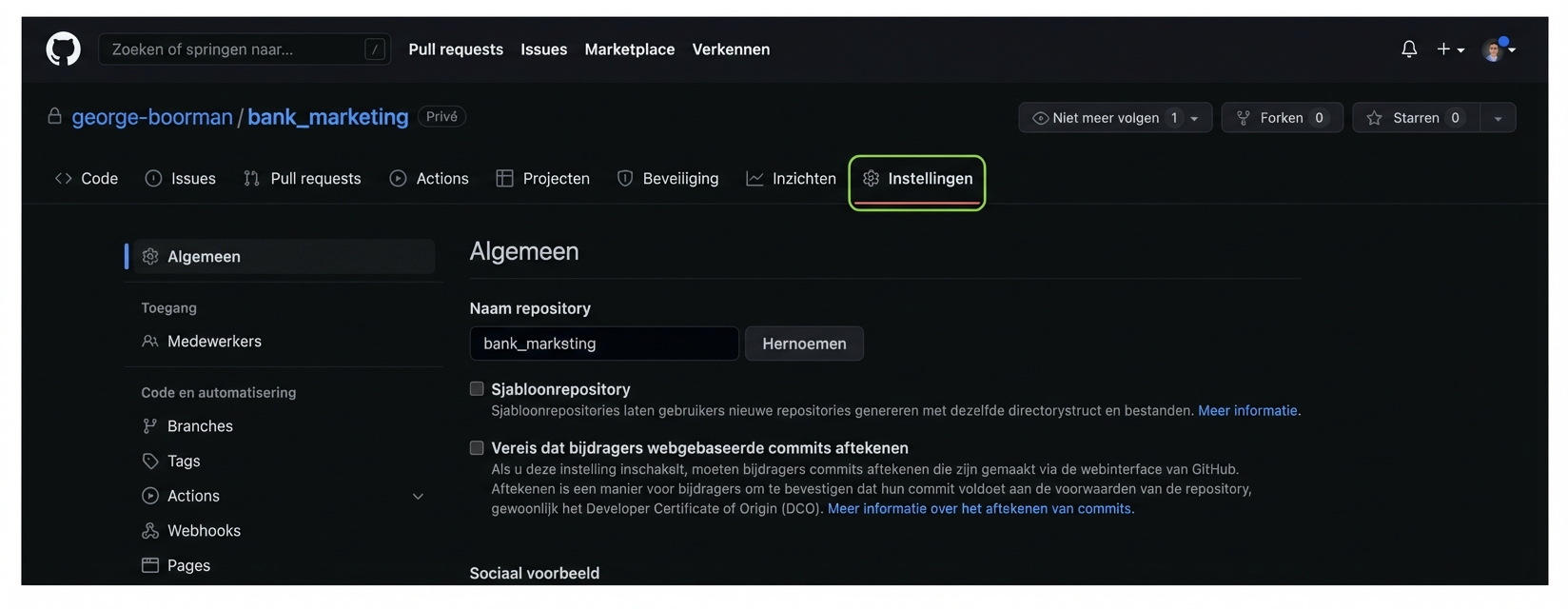Select the Branches icon in sidebar
This screenshot has height=609, width=1568.
point(150,425)
